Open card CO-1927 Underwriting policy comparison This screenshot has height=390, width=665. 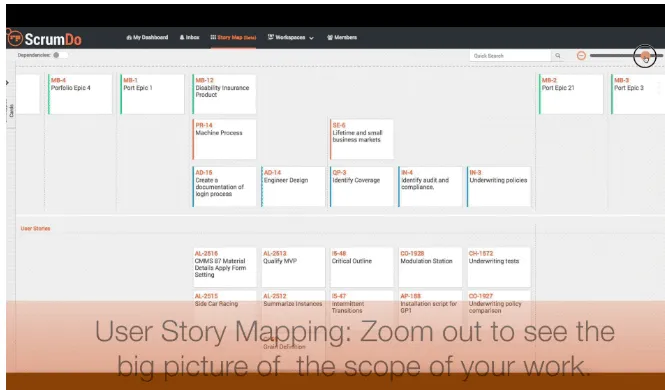tap(499, 309)
